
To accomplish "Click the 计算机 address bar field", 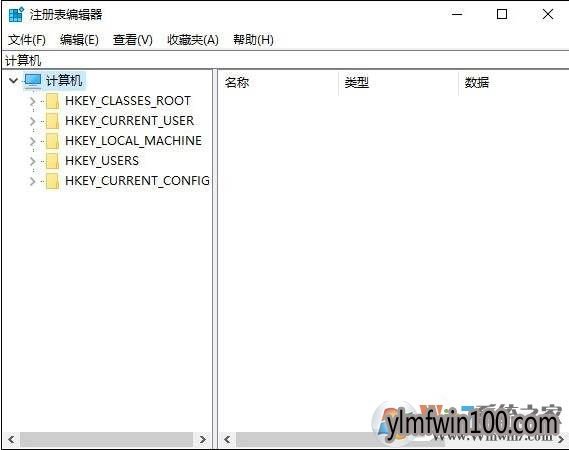I will click(285, 60).
